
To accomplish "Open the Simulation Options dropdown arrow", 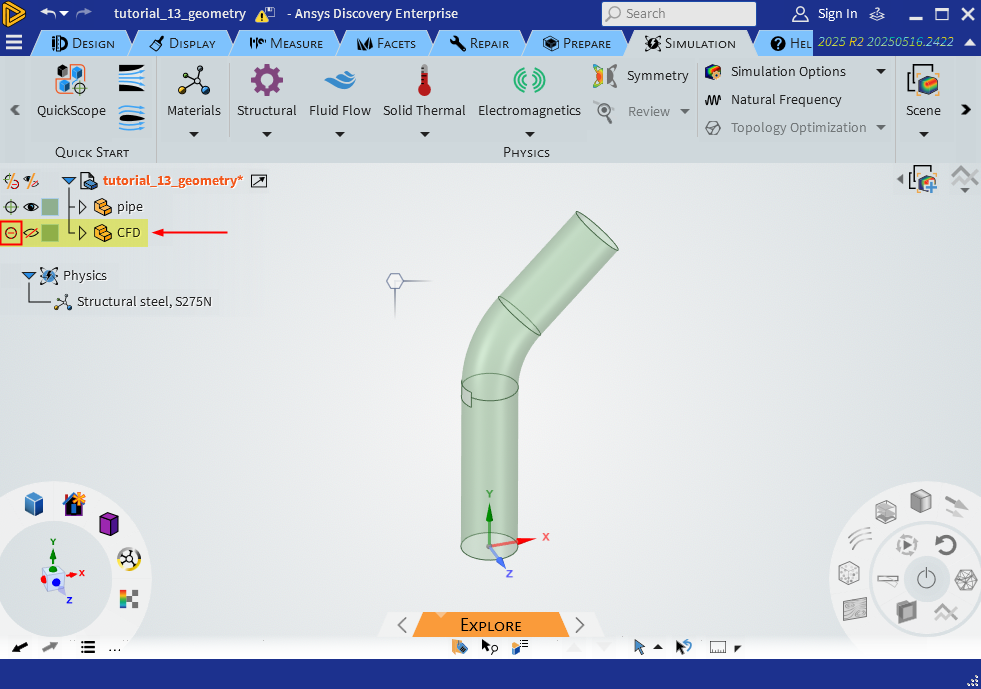I will 881,72.
